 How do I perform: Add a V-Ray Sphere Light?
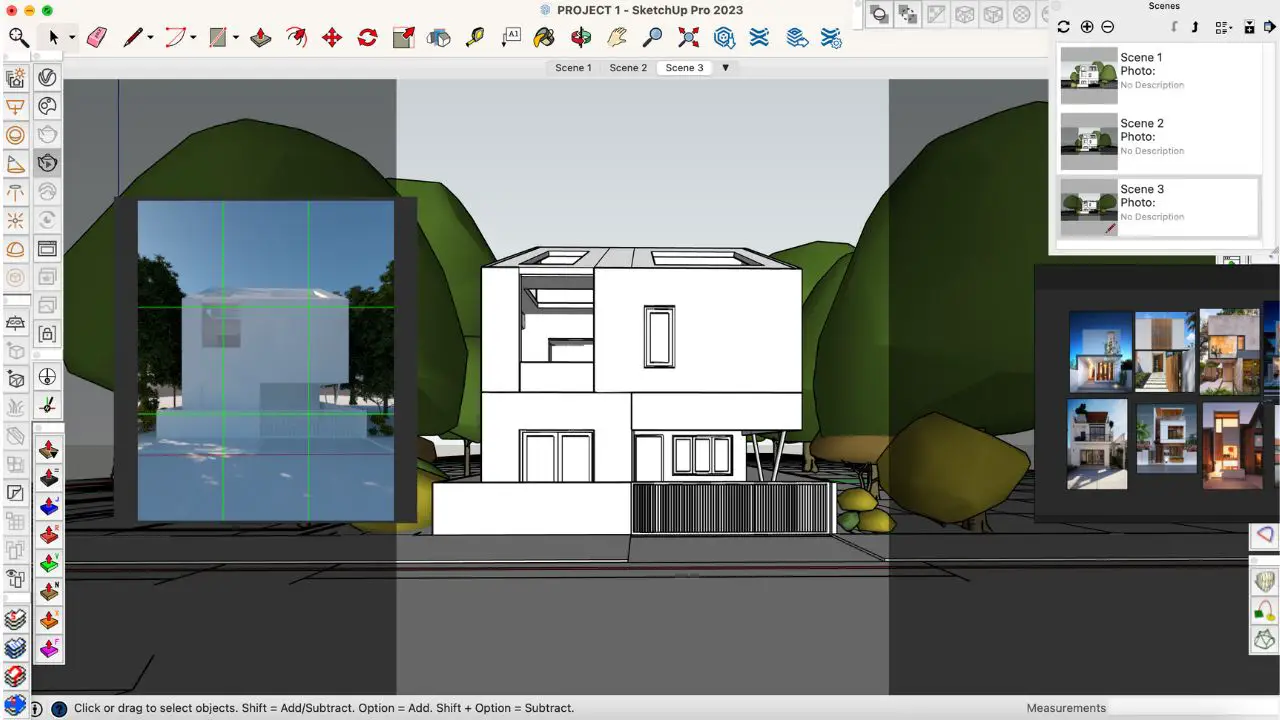[x=15, y=135]
